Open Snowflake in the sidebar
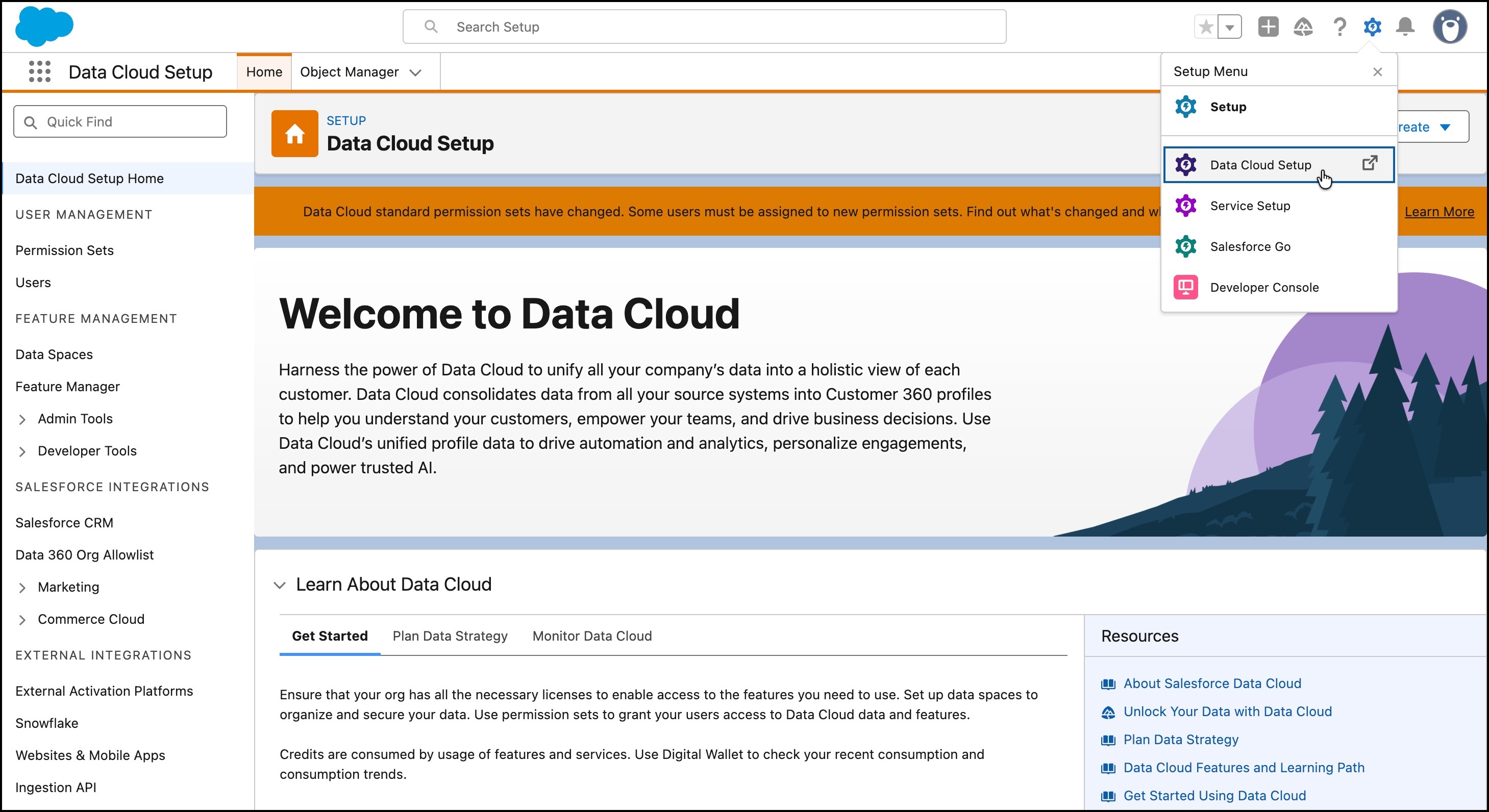The height and width of the screenshot is (812, 1489). tap(46, 723)
